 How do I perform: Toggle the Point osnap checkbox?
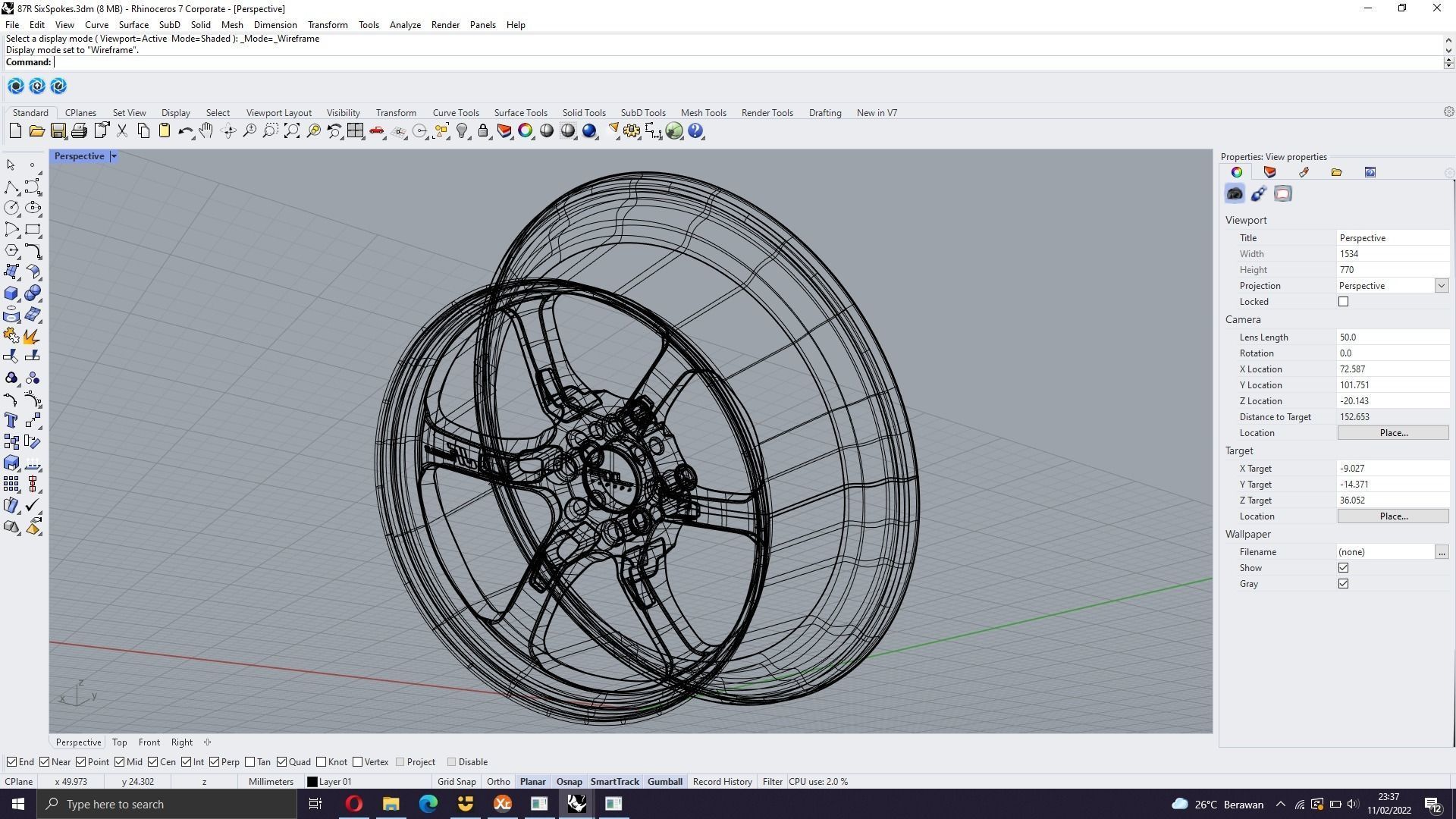pyautogui.click(x=81, y=762)
